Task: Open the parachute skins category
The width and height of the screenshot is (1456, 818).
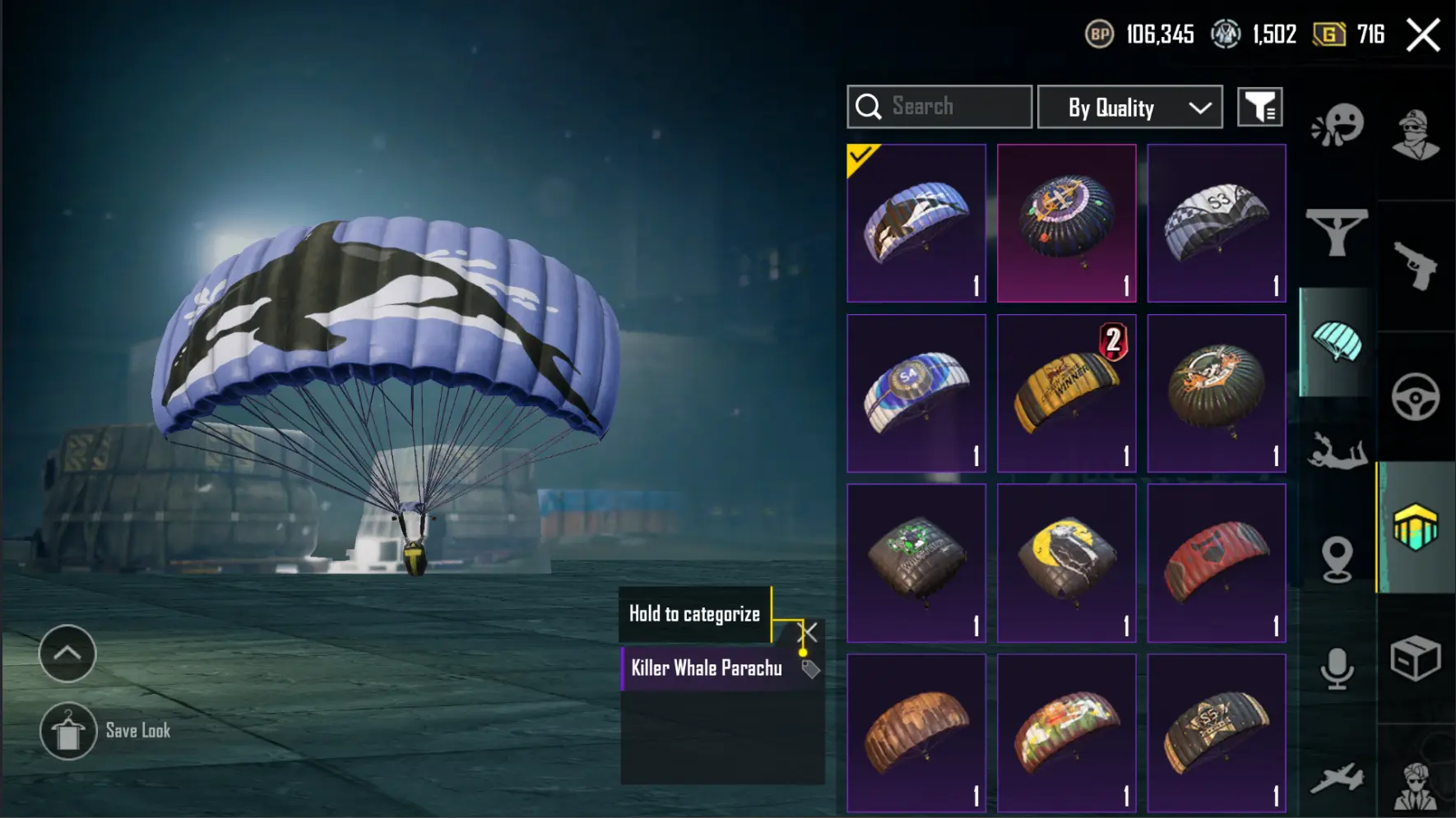Action: (x=1338, y=342)
